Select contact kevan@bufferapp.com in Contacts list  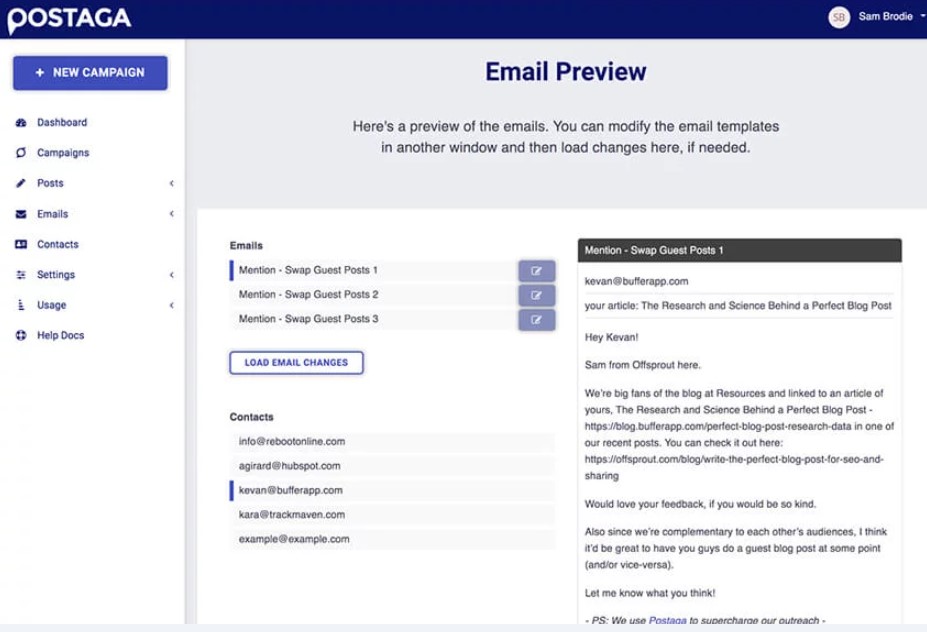(x=392, y=490)
